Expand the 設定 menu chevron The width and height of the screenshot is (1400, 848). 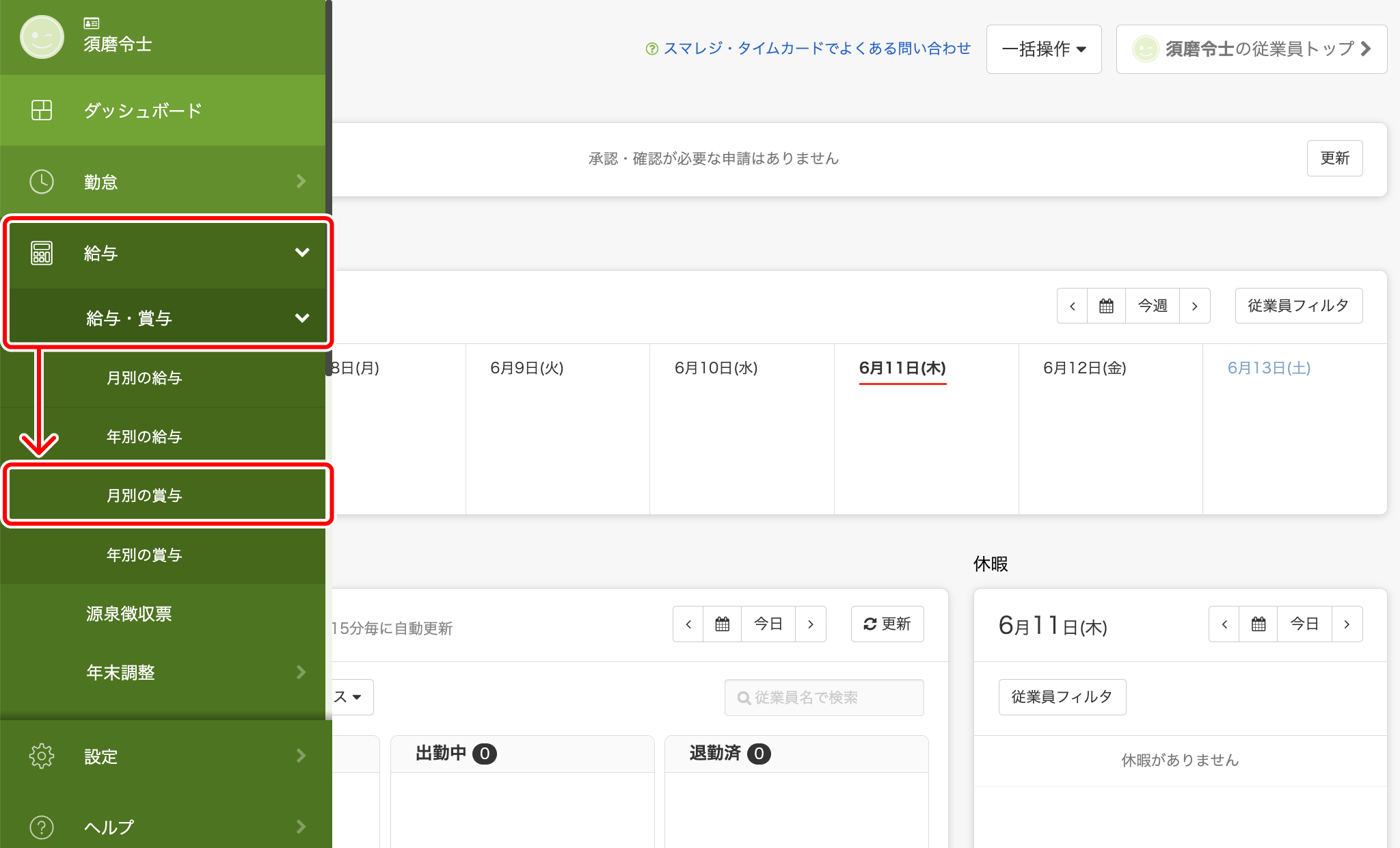(x=301, y=755)
